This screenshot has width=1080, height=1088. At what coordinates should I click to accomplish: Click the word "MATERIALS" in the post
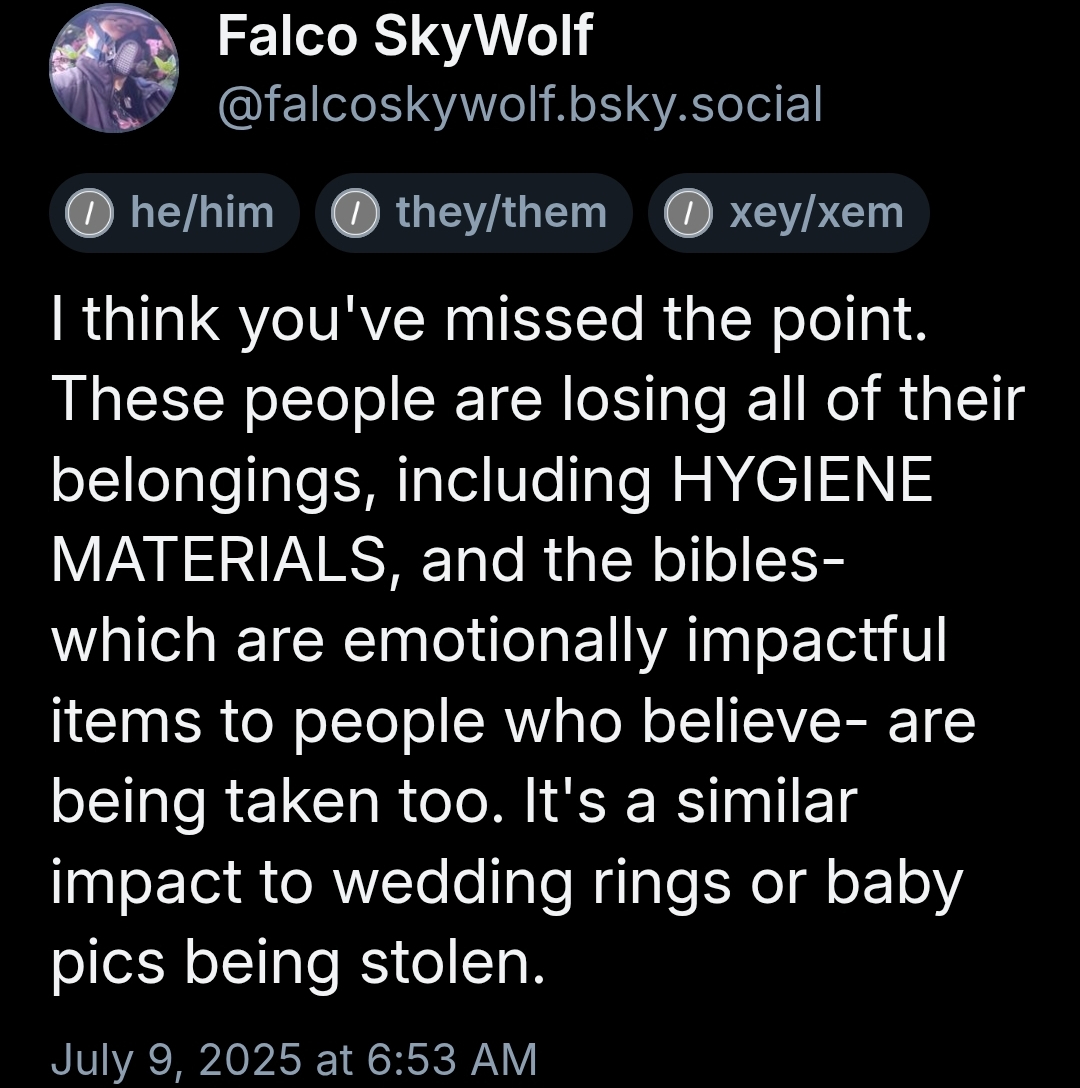click(218, 561)
